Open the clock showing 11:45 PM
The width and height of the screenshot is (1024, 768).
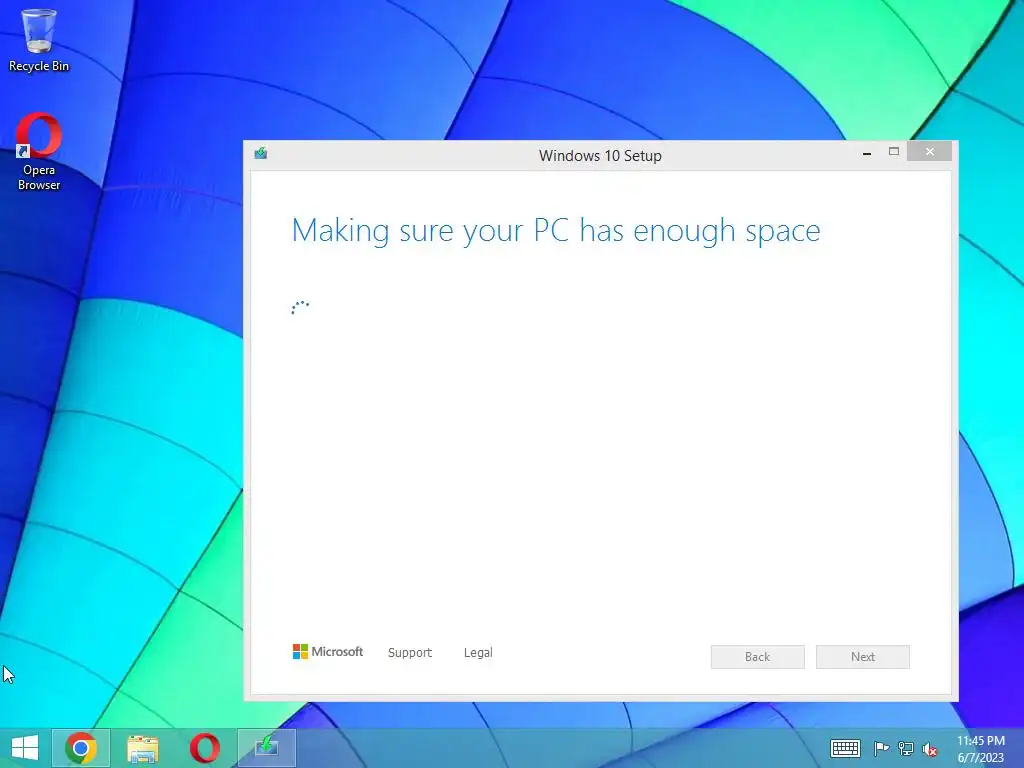(980, 749)
